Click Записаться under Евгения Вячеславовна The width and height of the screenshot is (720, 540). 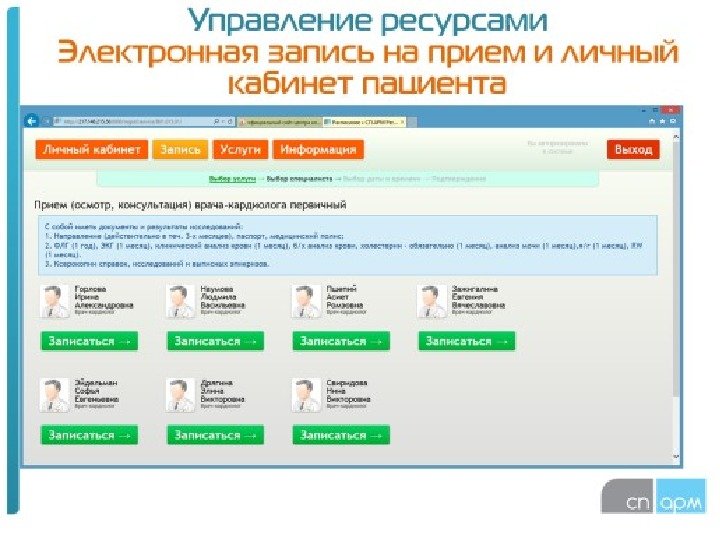[467, 341]
